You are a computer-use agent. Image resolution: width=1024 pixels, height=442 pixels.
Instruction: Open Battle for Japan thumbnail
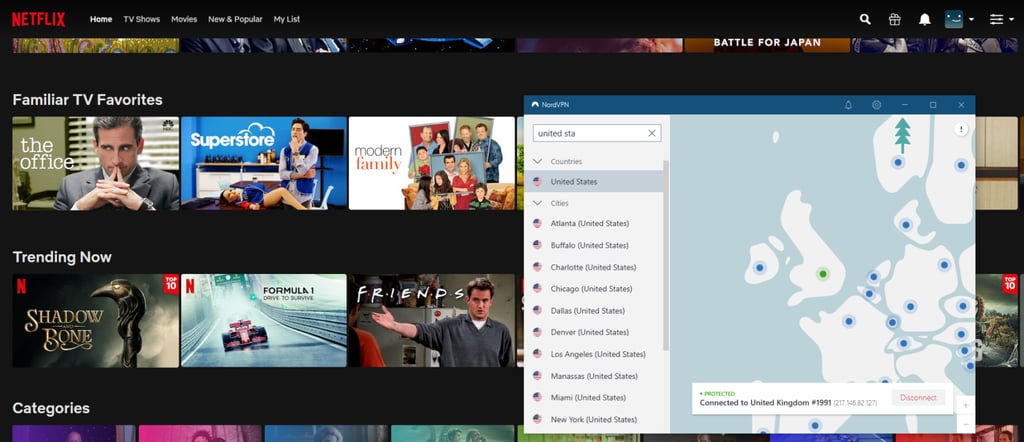(767, 44)
